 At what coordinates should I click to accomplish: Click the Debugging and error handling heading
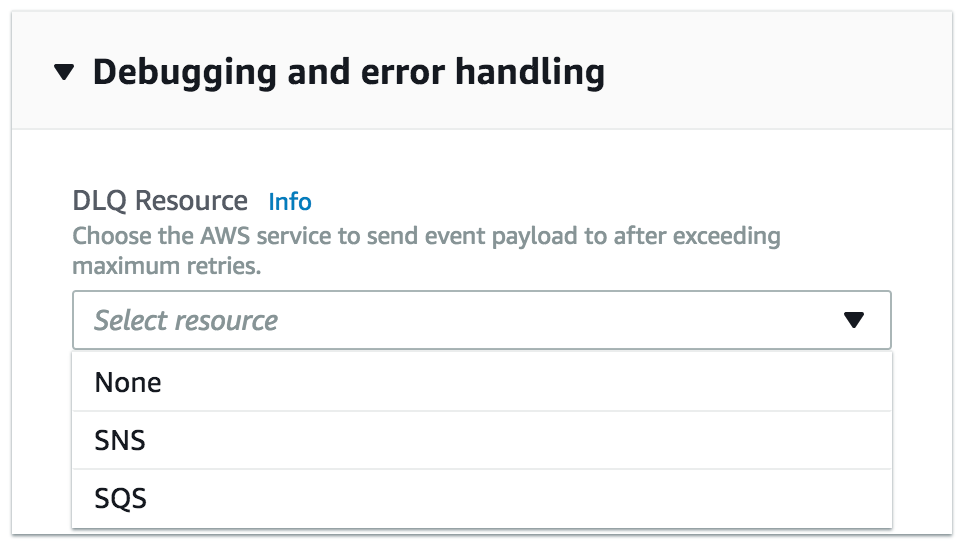tap(348, 73)
